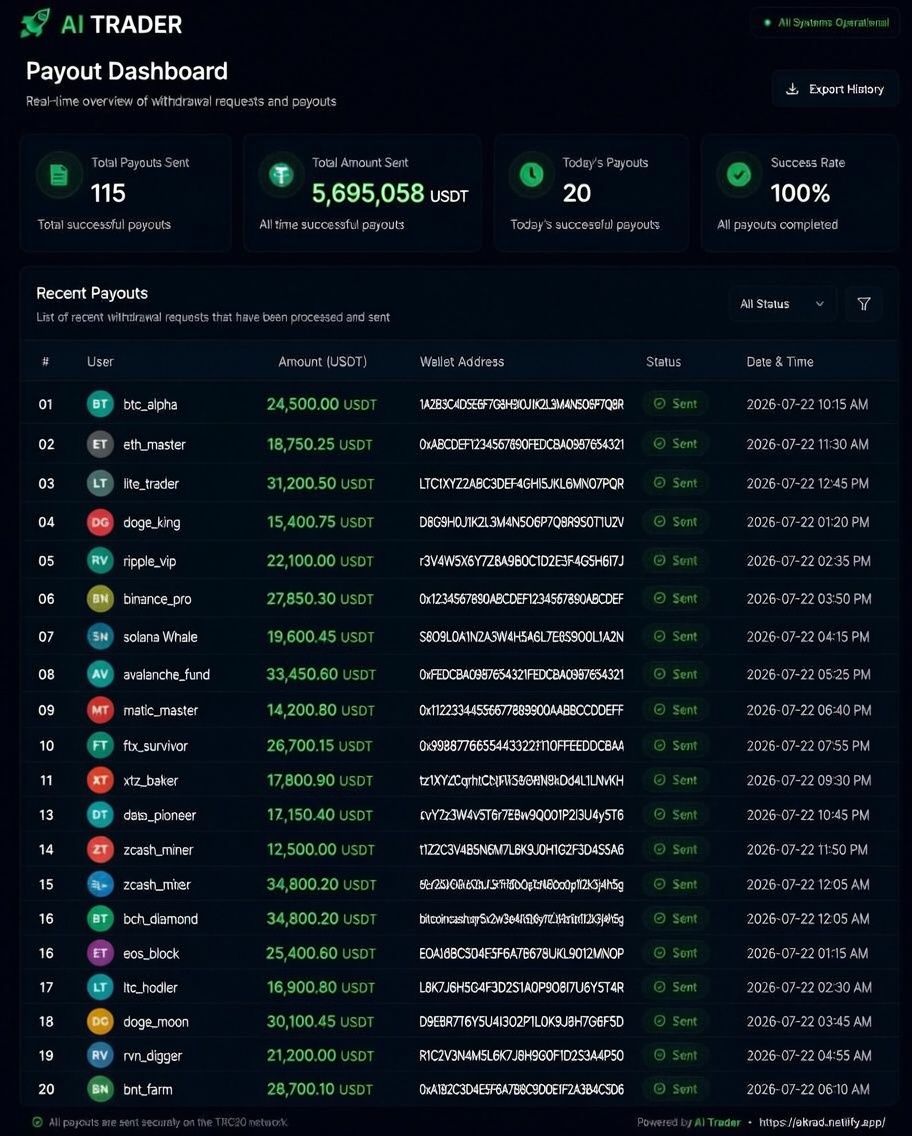This screenshot has width=912, height=1136.
Task: Click the ET avatar for eth_master
Action: pyautogui.click(x=100, y=444)
